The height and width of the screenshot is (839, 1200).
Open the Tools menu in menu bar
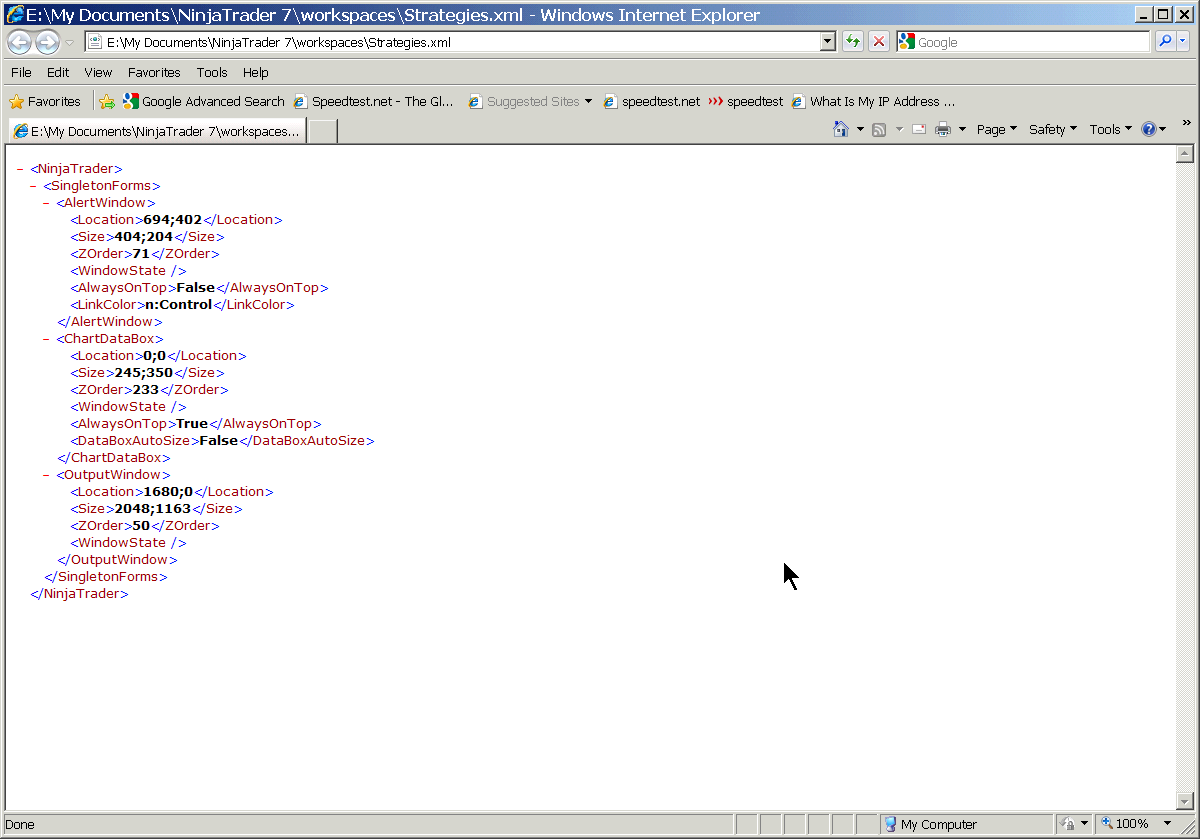click(x=212, y=72)
